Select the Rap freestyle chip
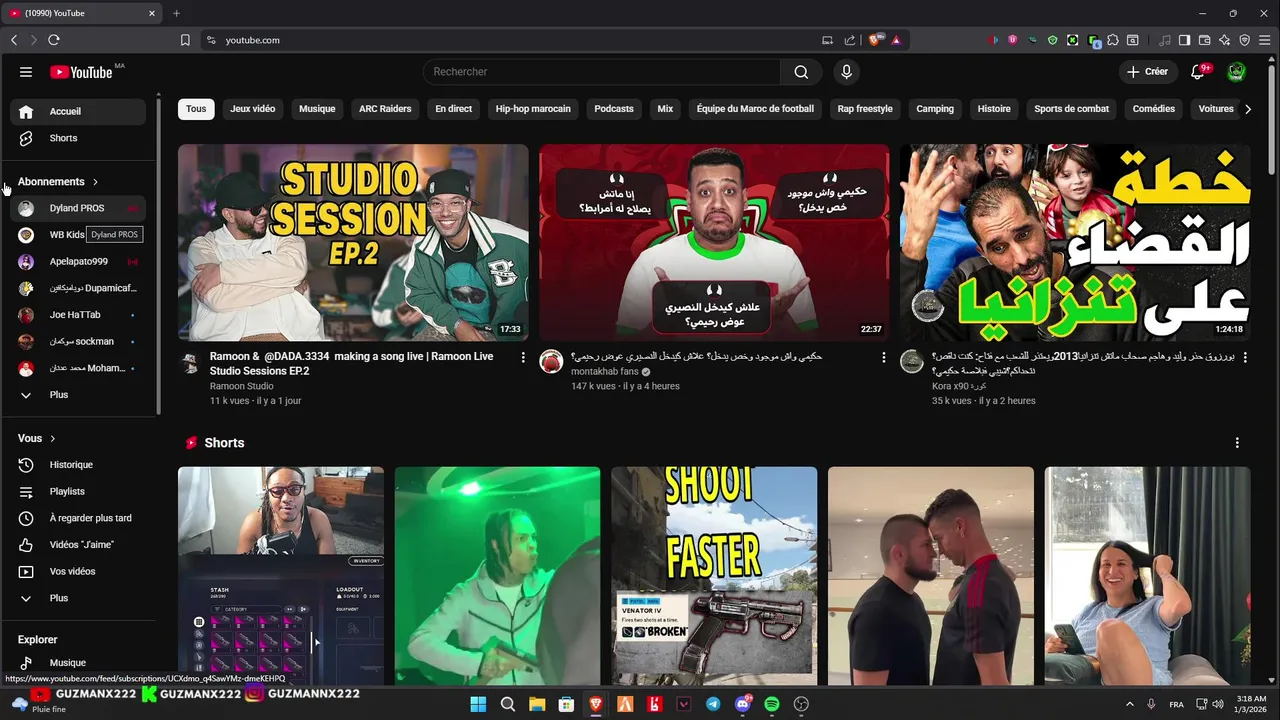Image resolution: width=1280 pixels, height=720 pixels. tap(865, 109)
